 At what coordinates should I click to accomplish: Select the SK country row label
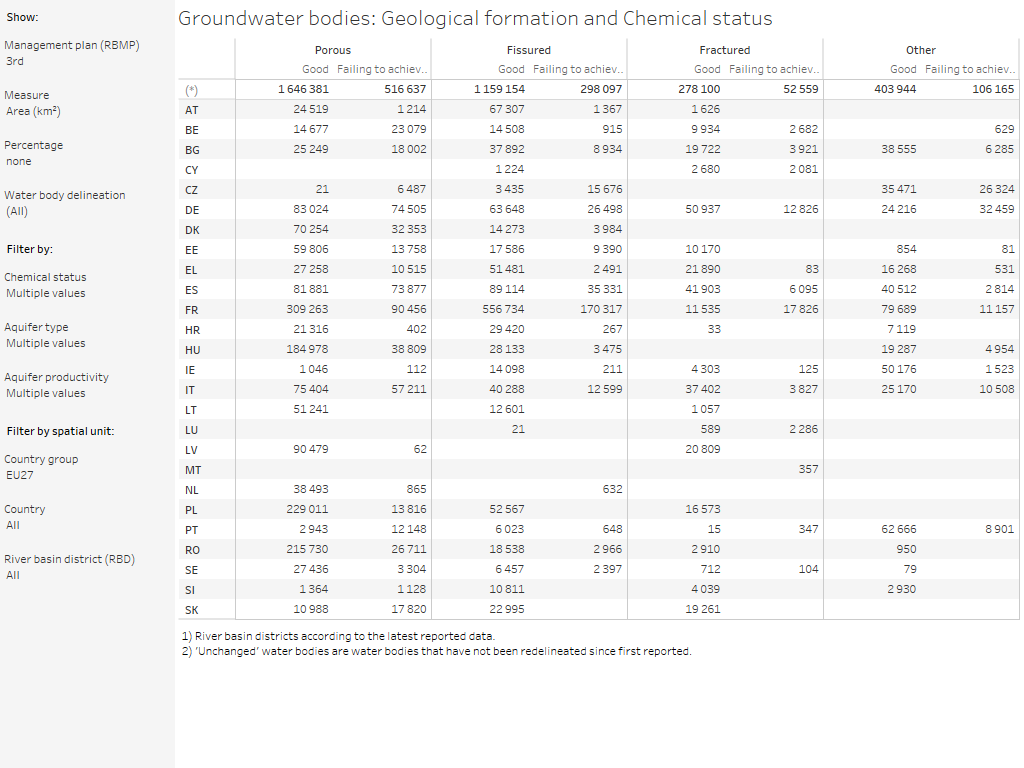[191, 611]
